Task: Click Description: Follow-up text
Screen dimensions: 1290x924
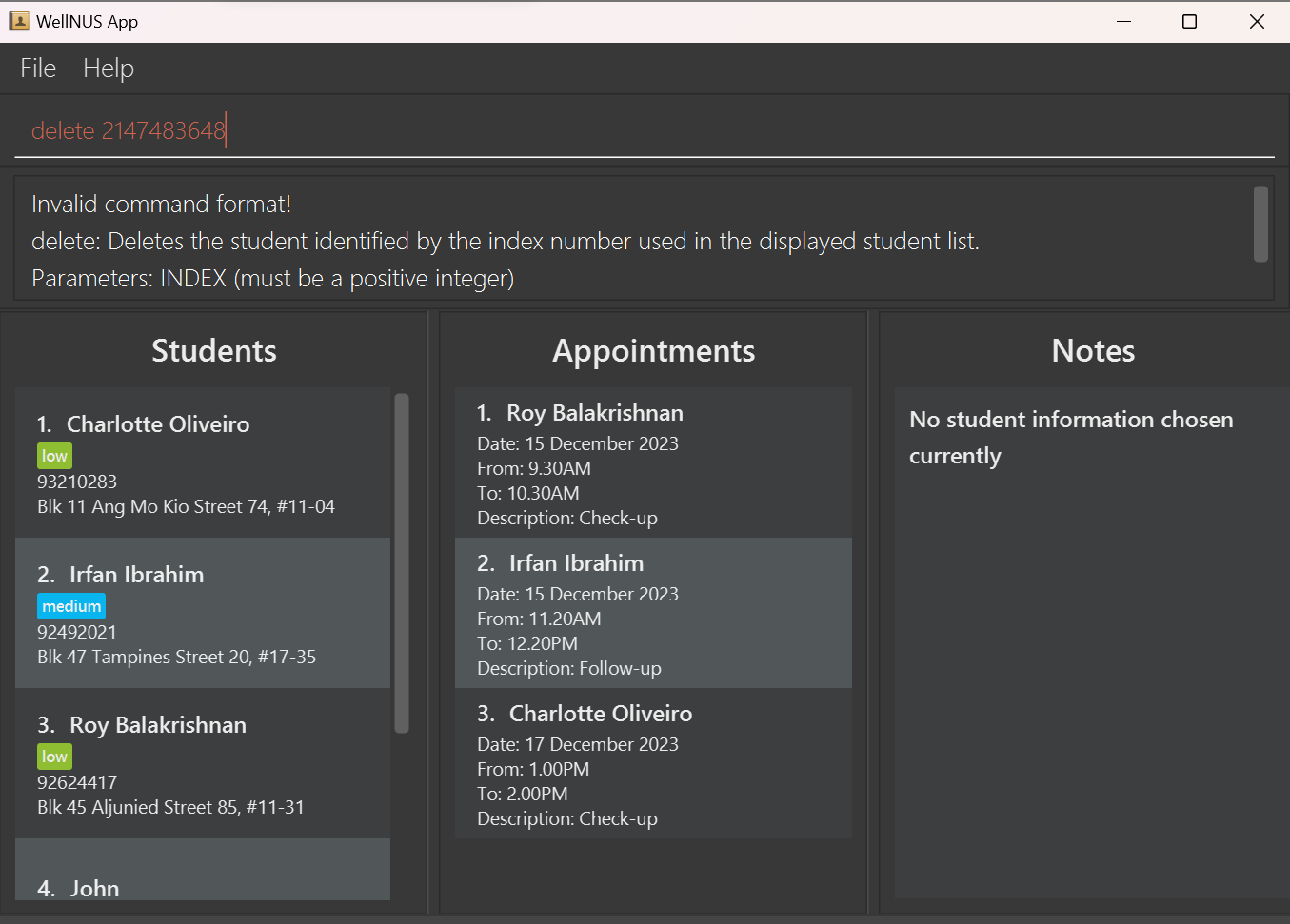Action: [x=569, y=668]
